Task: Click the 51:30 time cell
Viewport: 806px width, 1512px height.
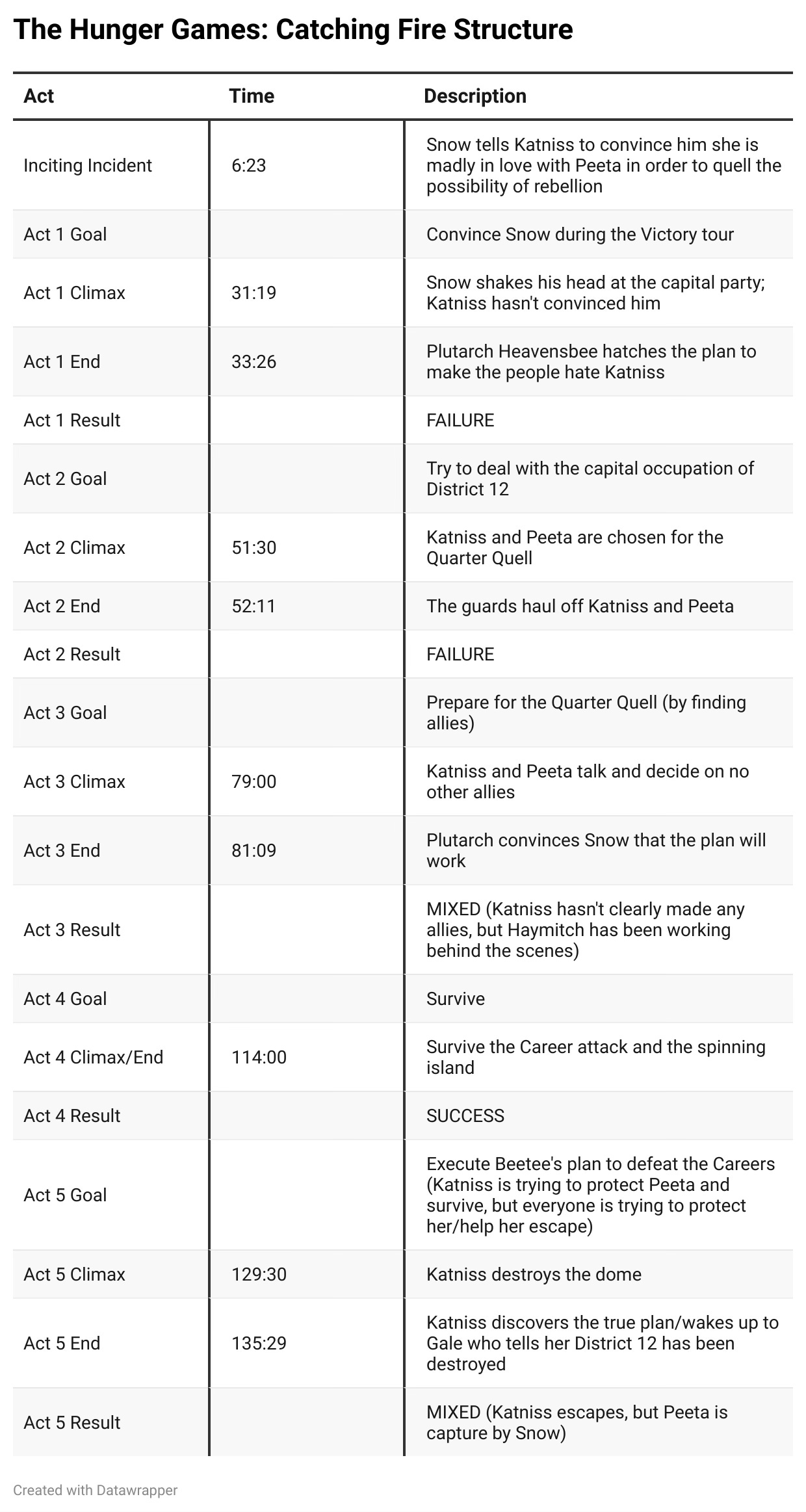Action: tap(253, 548)
